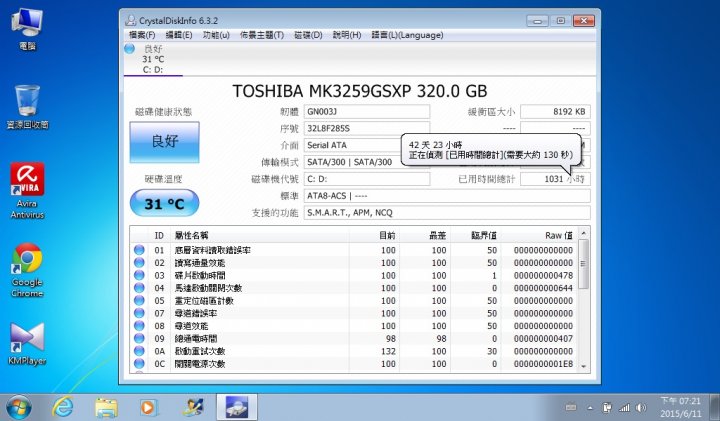Open the 語言(L)(Language) menu
This screenshot has width=720, height=421.
tap(407, 35)
